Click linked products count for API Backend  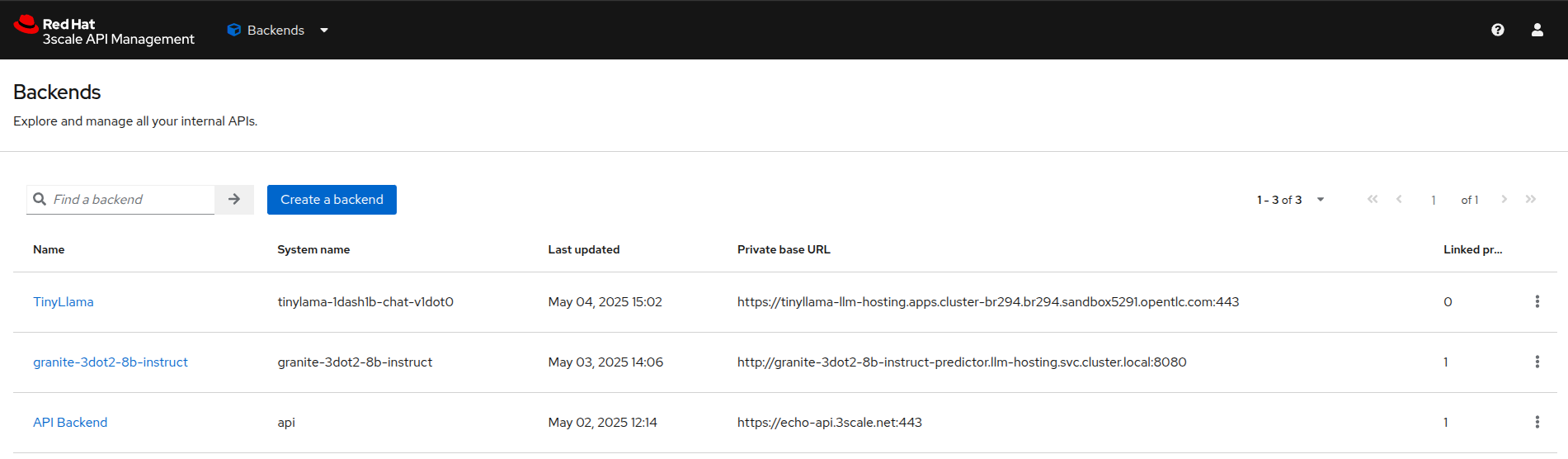[x=1446, y=423]
